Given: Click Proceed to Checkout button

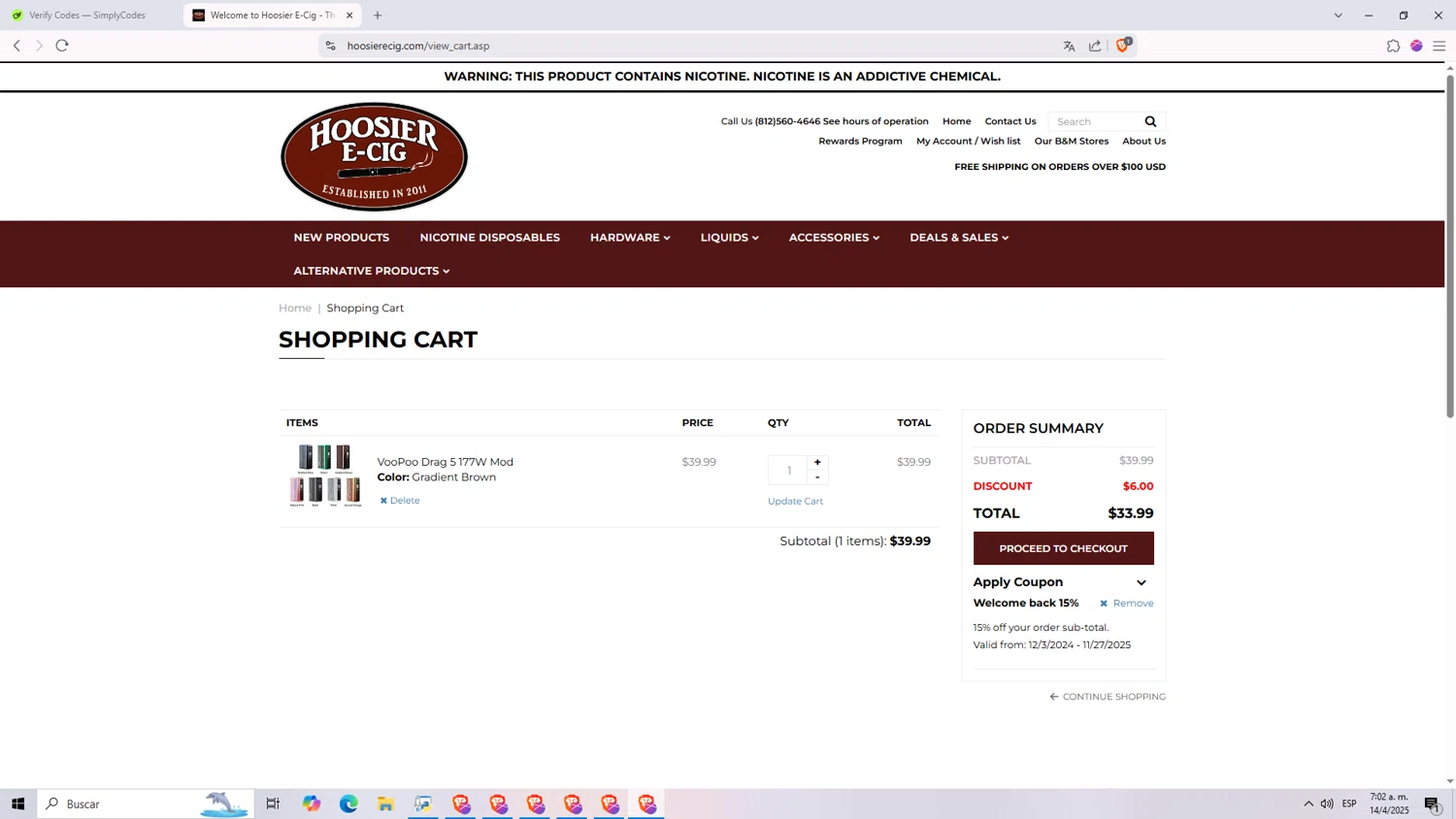Looking at the screenshot, I should (x=1063, y=548).
